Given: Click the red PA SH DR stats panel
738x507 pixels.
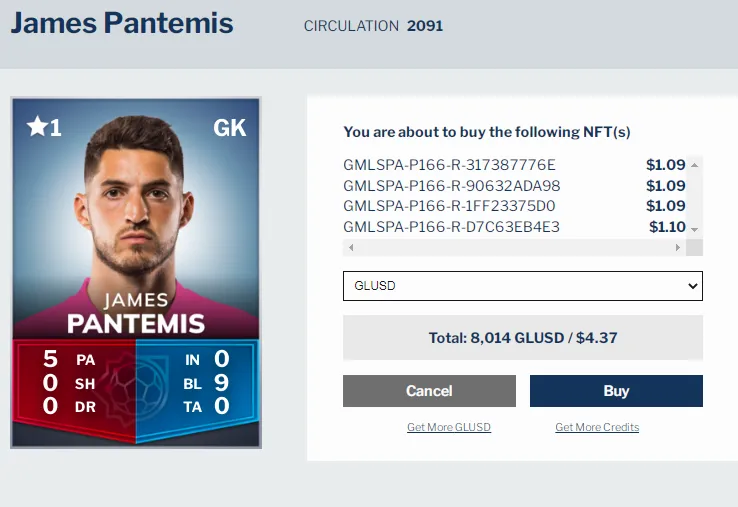Looking at the screenshot, I should tap(74, 388).
